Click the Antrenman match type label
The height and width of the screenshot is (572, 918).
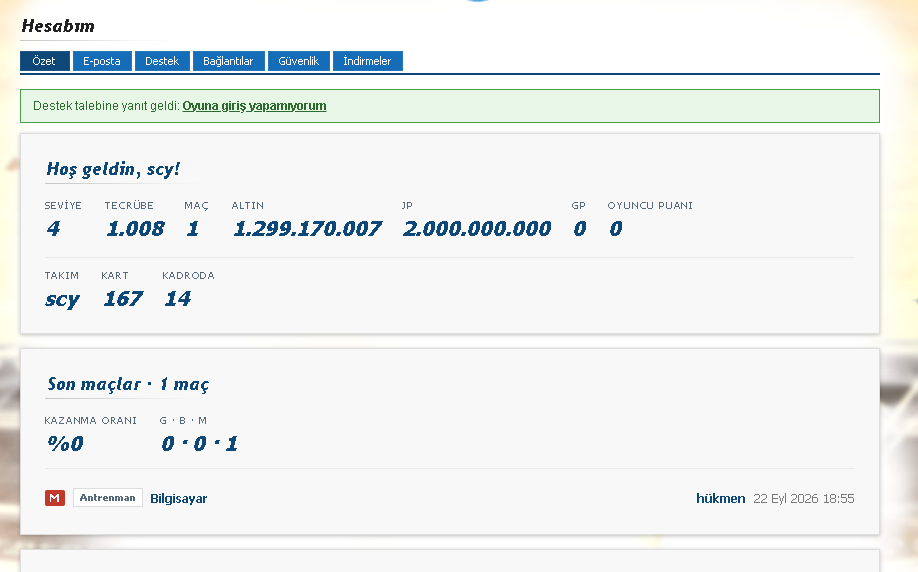[108, 498]
